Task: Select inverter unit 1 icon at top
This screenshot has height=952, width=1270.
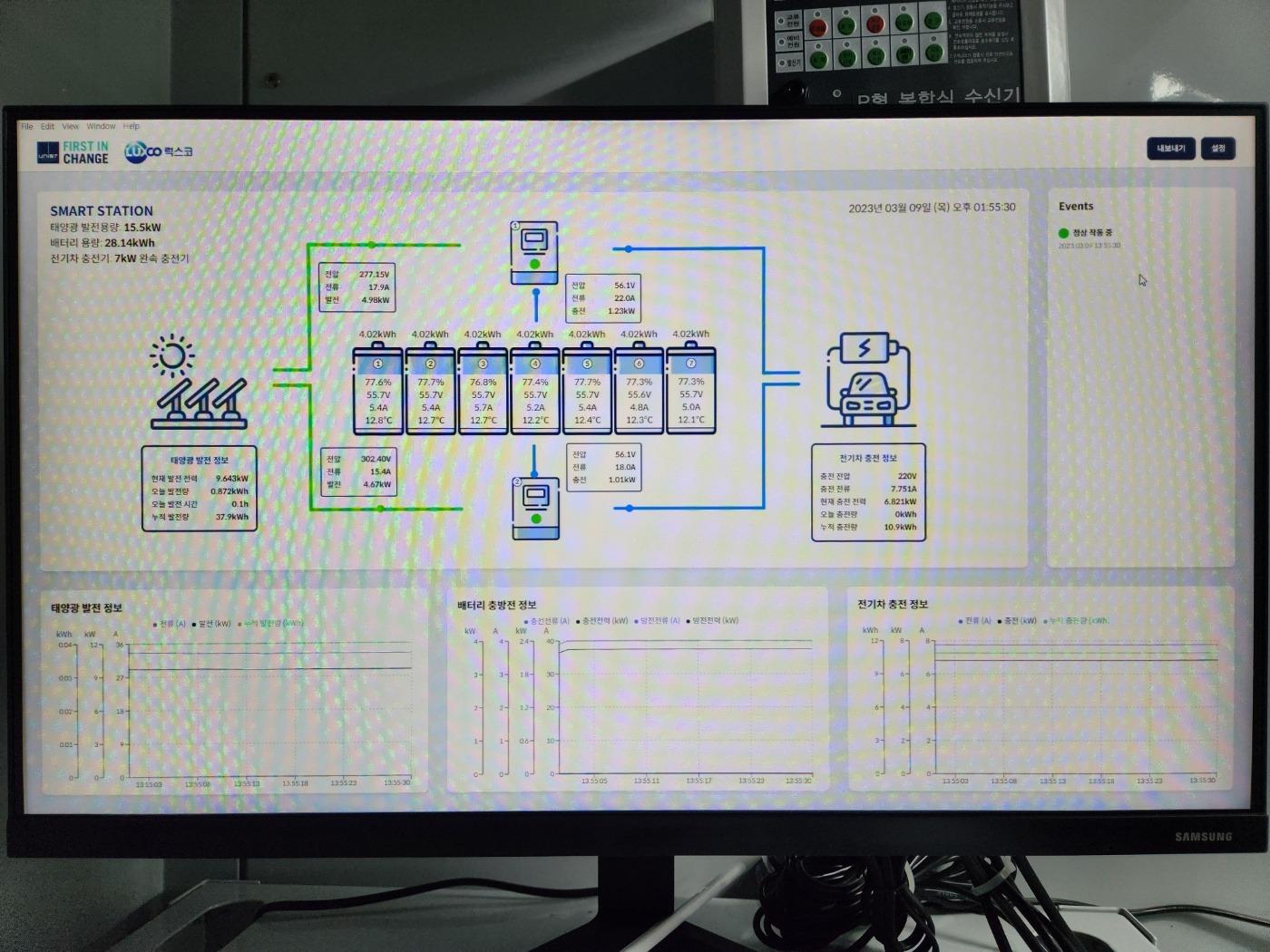Action: point(534,253)
